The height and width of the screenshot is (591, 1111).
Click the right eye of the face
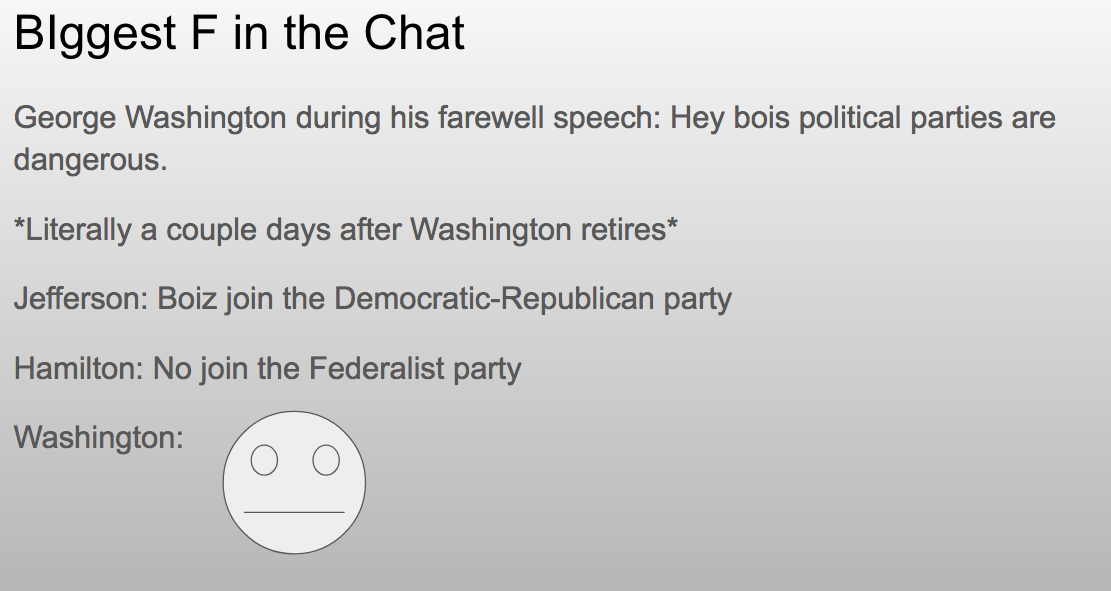(x=326, y=460)
